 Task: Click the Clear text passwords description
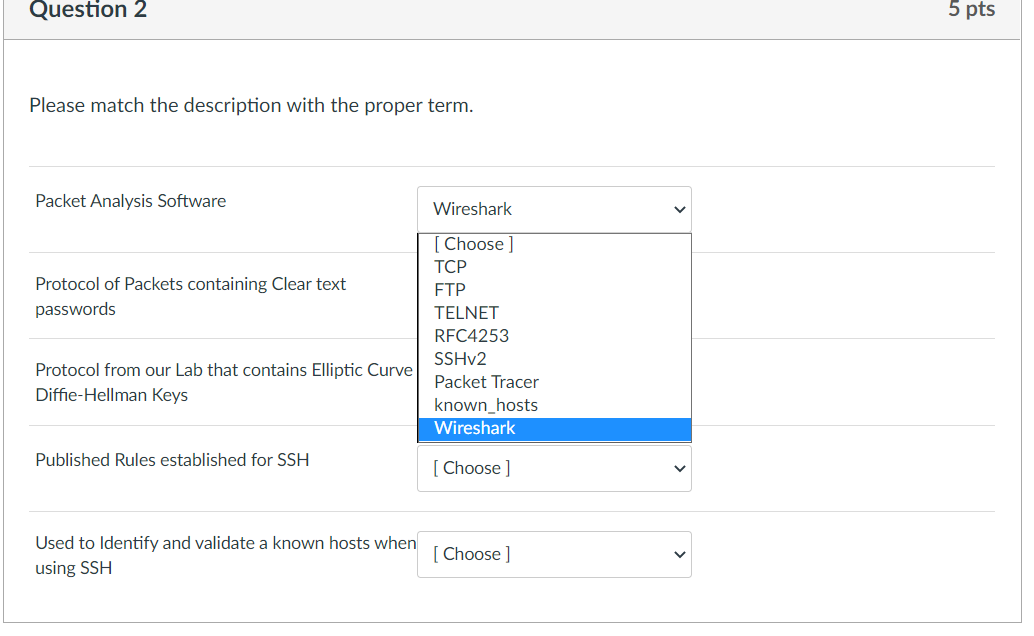pyautogui.click(x=190, y=297)
